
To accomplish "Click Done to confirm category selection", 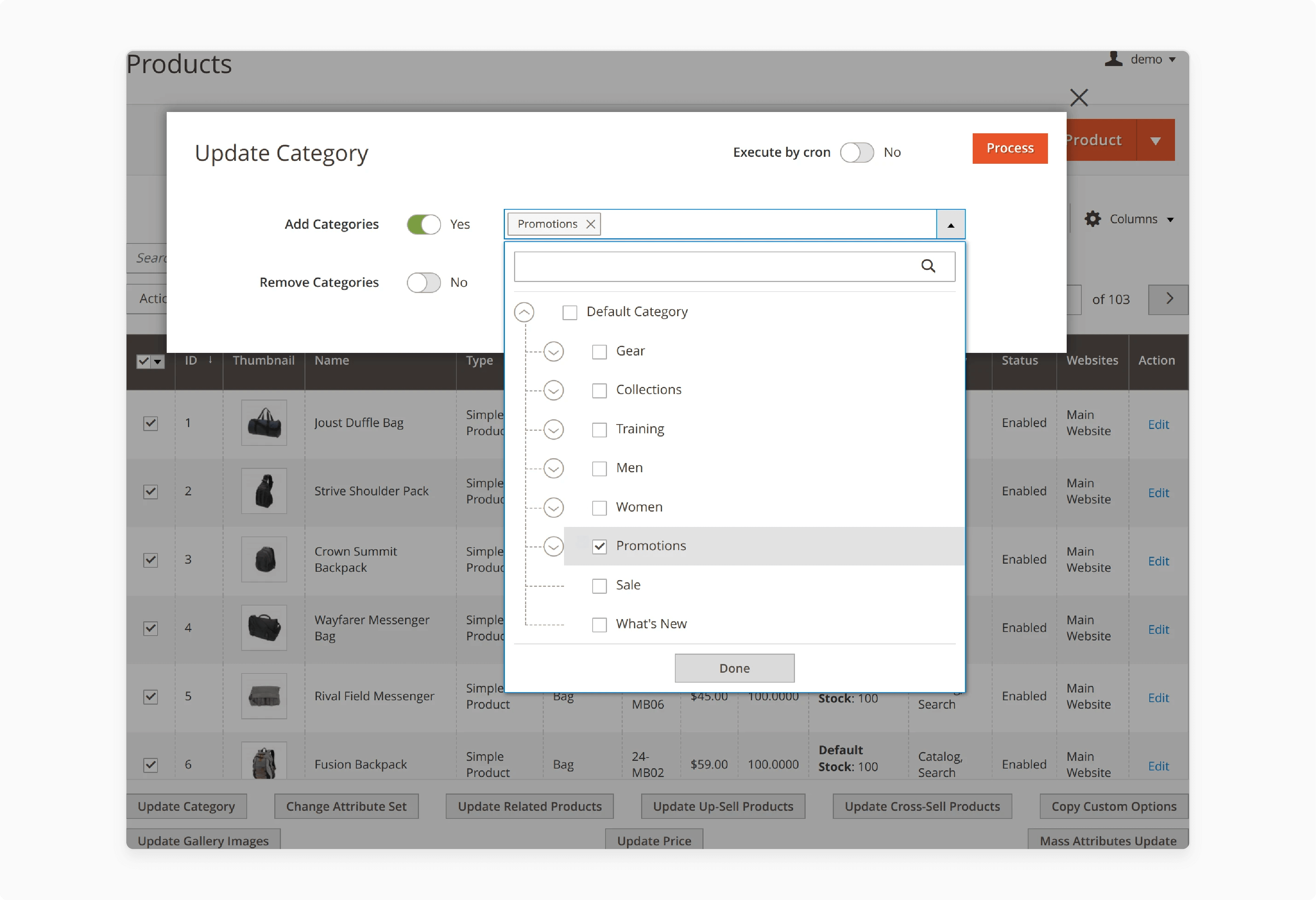I will [734, 668].
